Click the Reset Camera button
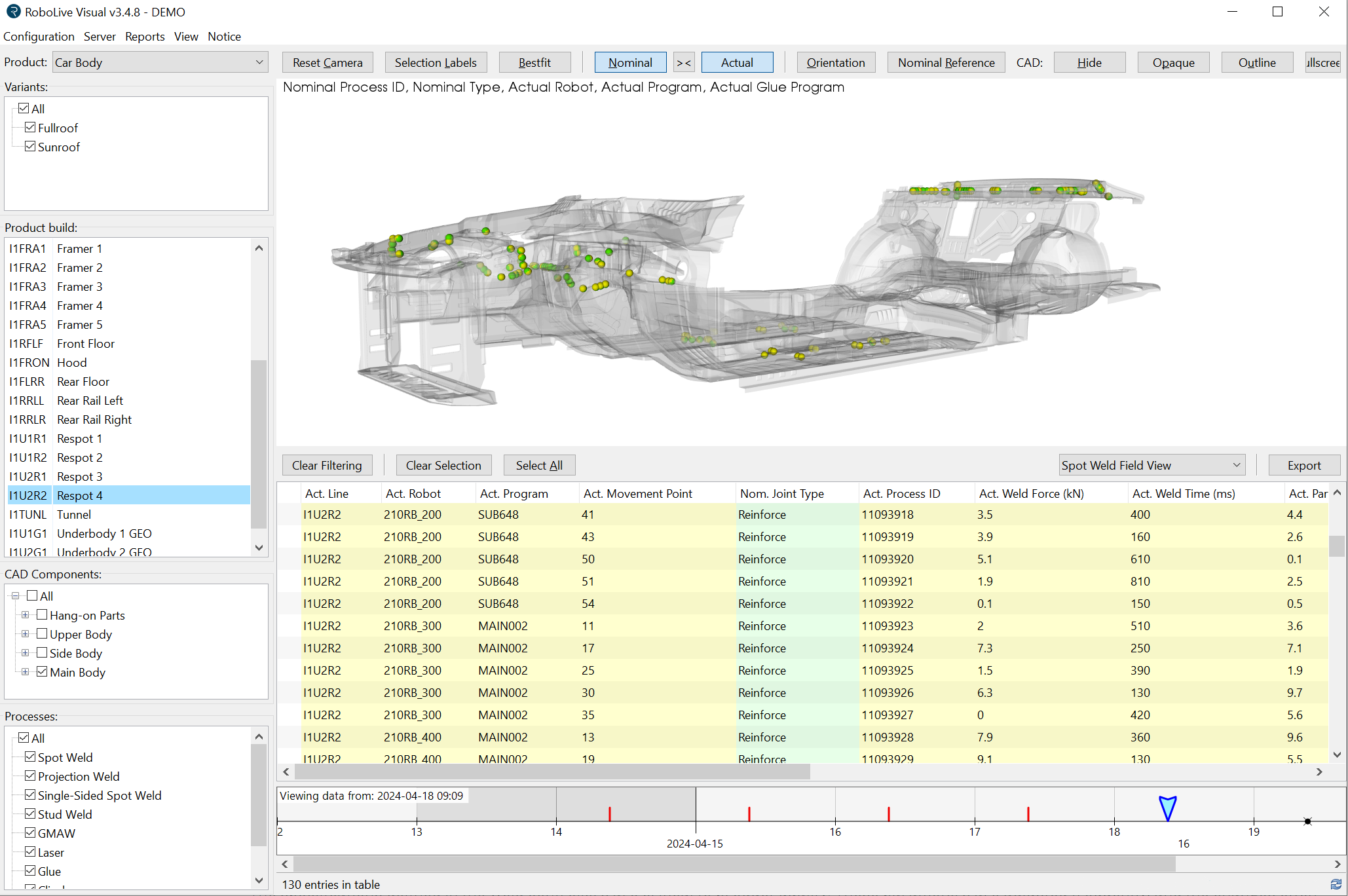This screenshot has width=1348, height=896. click(x=327, y=63)
